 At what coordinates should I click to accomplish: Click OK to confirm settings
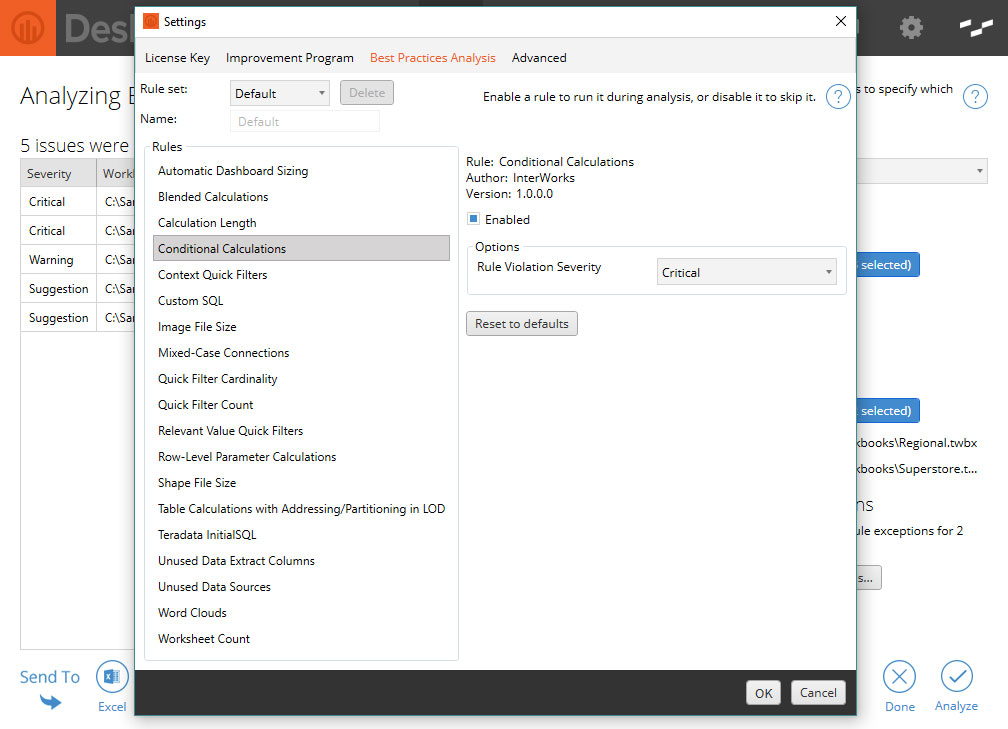tap(764, 692)
